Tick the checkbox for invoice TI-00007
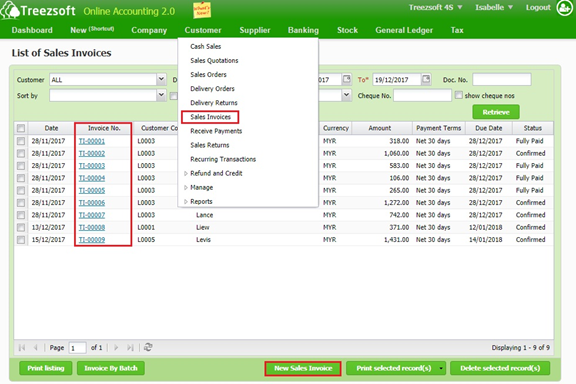The height and width of the screenshot is (384, 576). coord(21,215)
